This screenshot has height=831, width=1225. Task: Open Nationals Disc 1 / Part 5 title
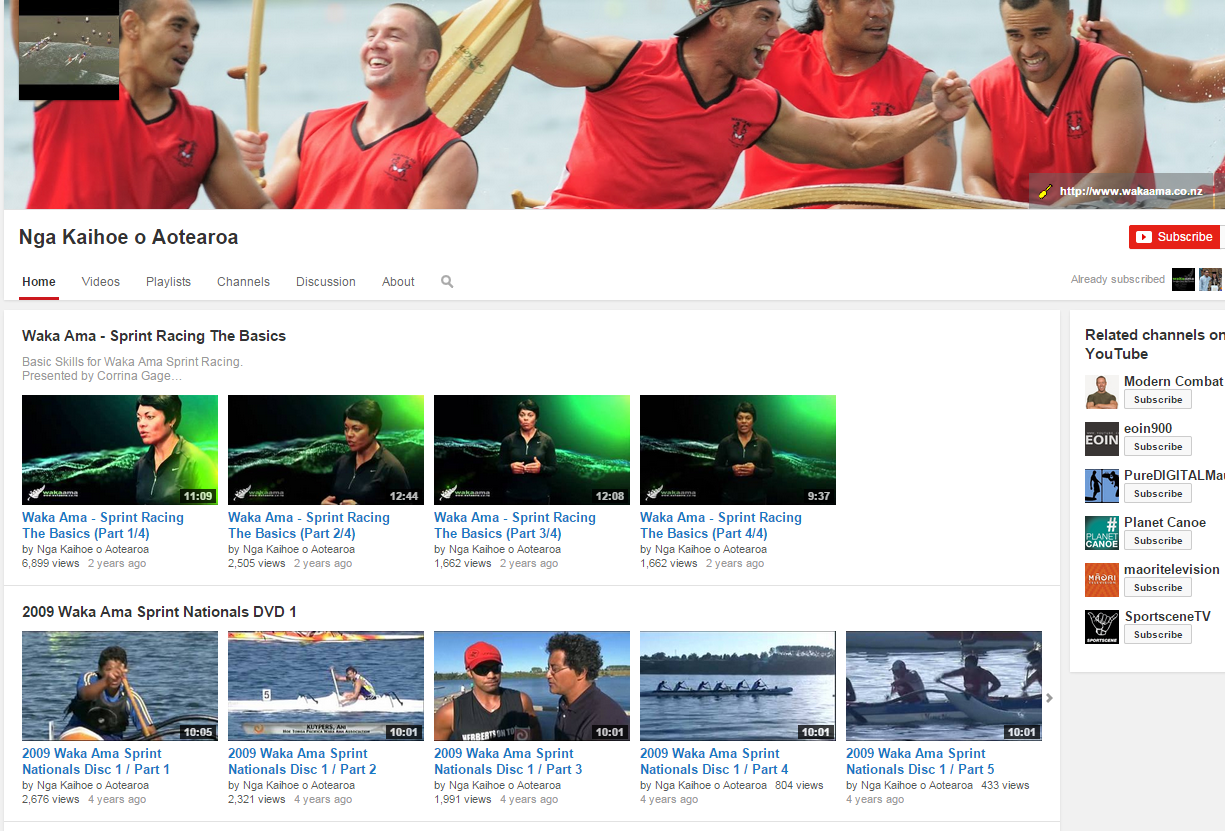[x=920, y=762]
